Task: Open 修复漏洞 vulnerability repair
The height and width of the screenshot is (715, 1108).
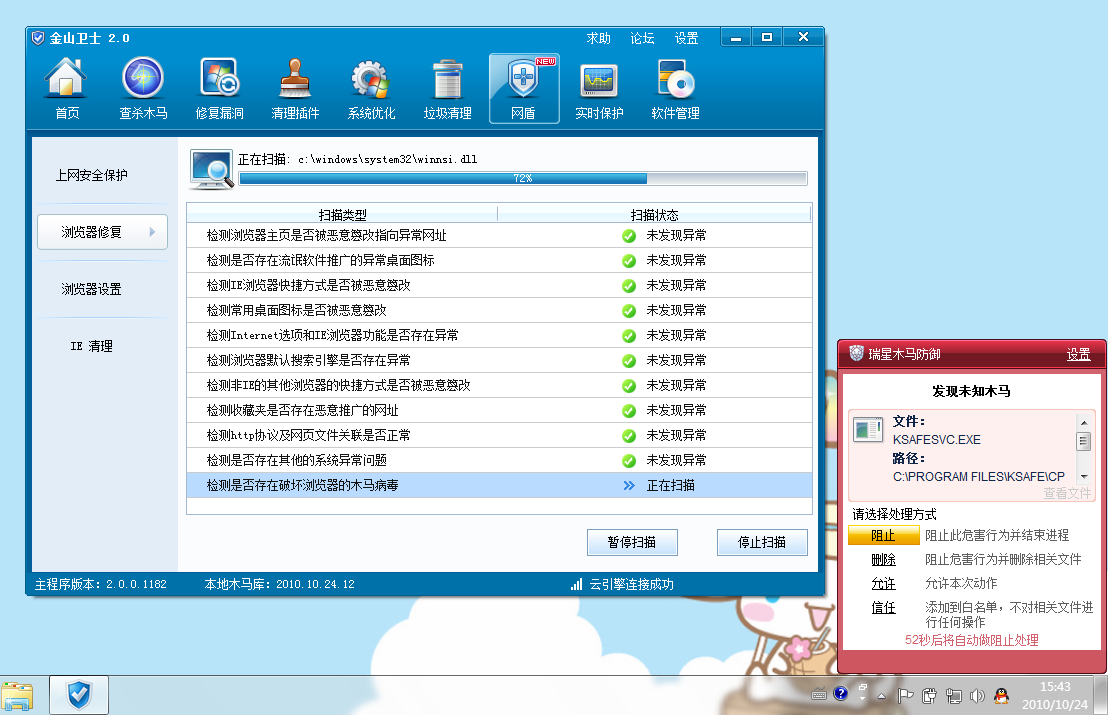Action: [x=219, y=88]
